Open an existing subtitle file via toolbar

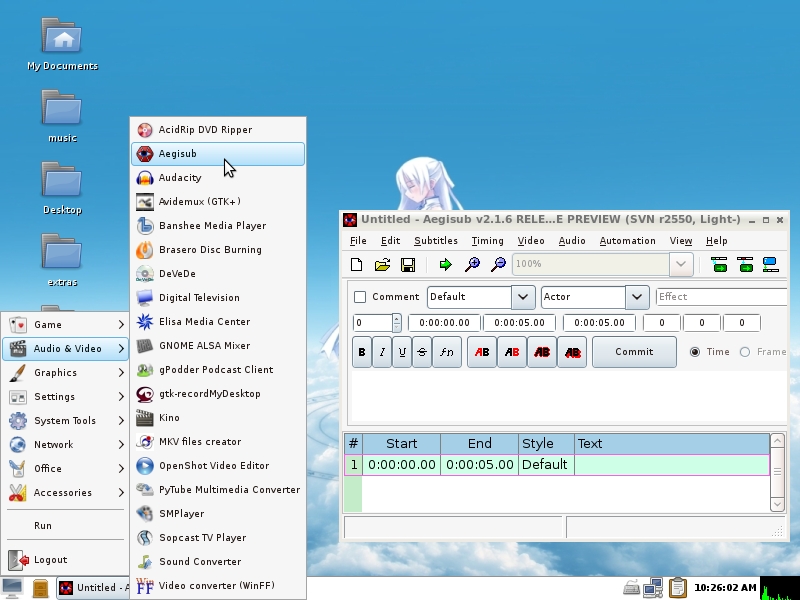[x=383, y=264]
